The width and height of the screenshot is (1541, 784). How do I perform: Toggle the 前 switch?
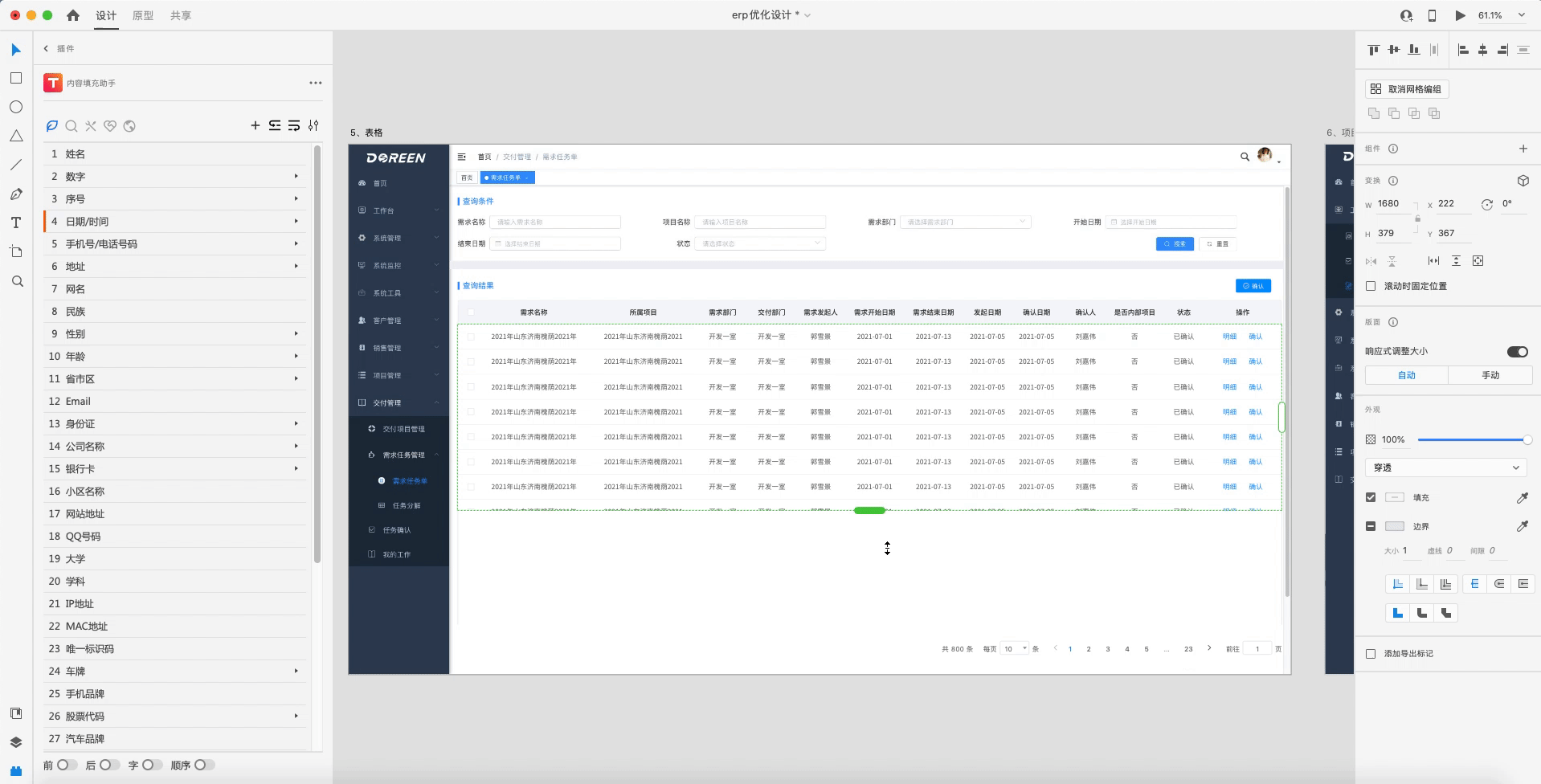67,765
